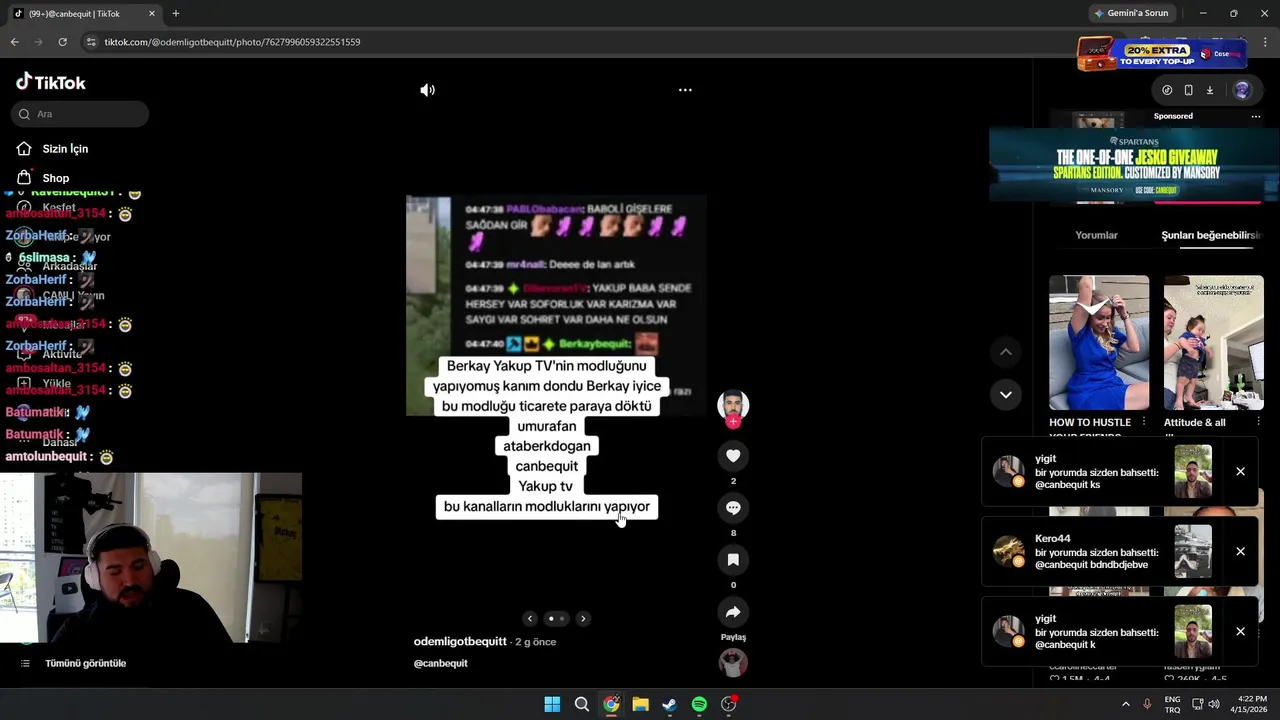This screenshot has width=1280, height=720.
Task: Mute the TikTok post sound
Action: [x=427, y=90]
